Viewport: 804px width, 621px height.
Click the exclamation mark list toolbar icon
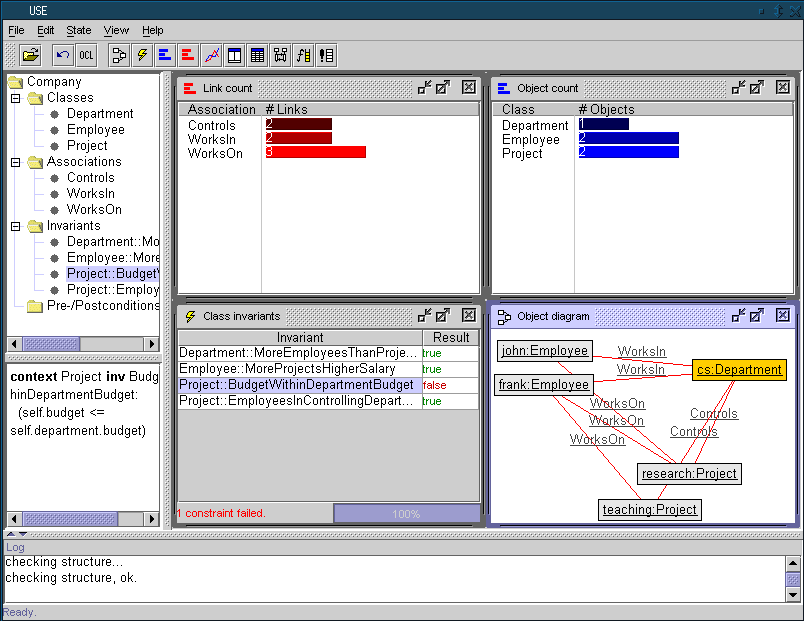[x=326, y=54]
